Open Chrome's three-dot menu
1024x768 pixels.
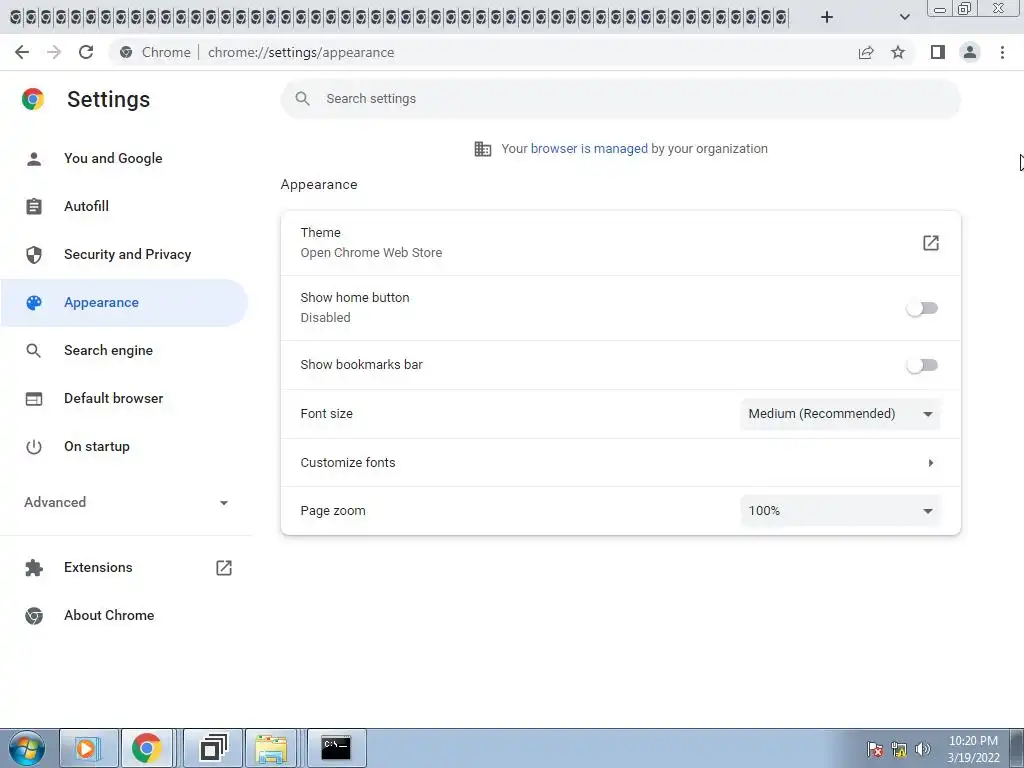point(1002,52)
